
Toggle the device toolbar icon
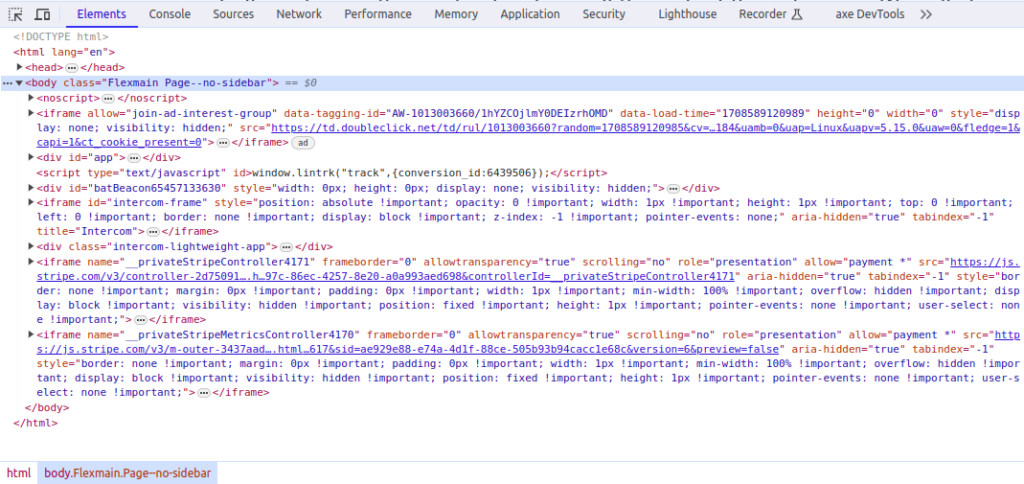pos(42,14)
